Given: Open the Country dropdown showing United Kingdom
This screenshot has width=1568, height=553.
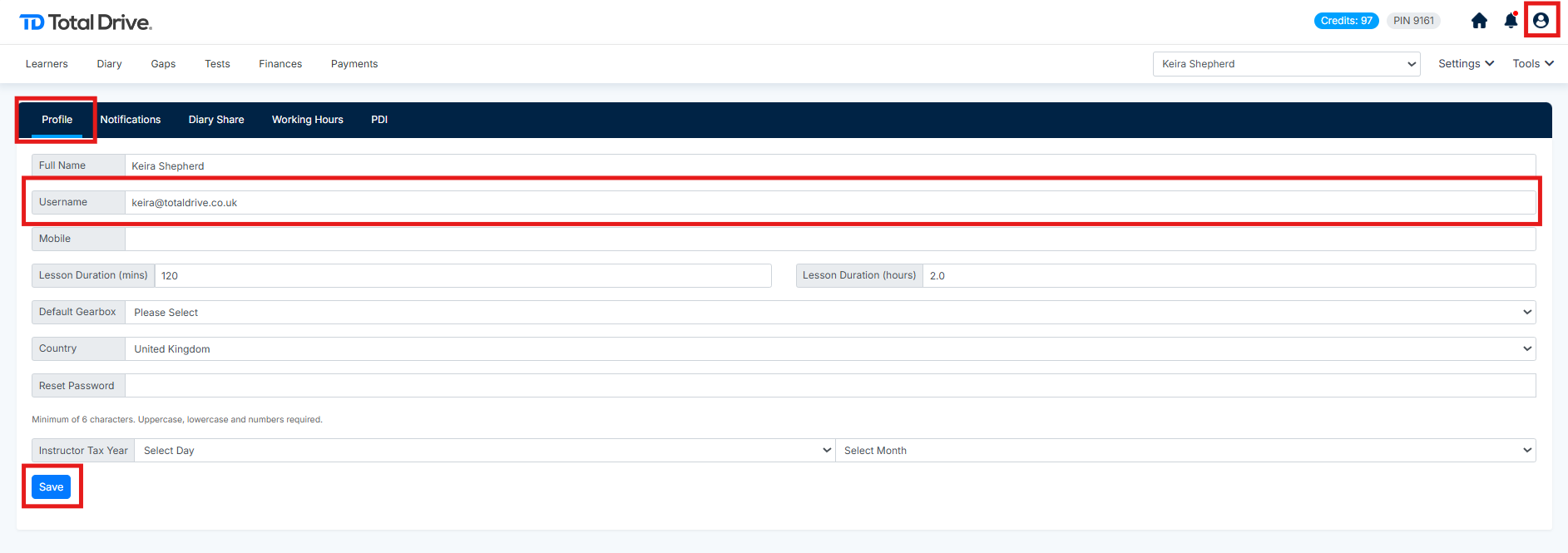Looking at the screenshot, I should pos(830,348).
